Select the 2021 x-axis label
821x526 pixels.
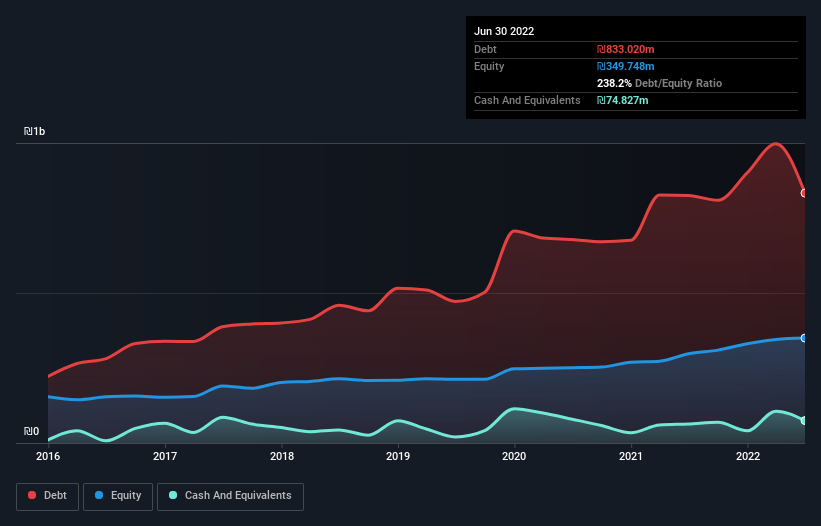pos(631,456)
